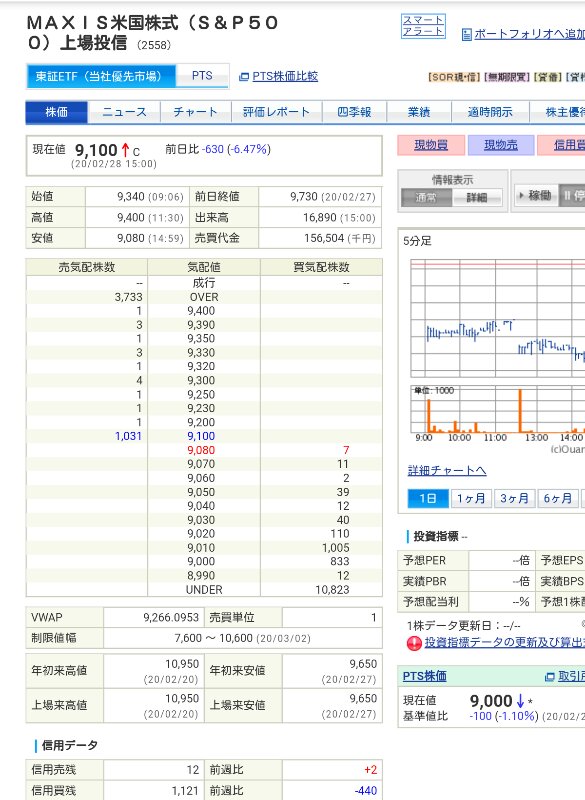
Task: Click the 9,050 bid price
Action: coord(201,492)
